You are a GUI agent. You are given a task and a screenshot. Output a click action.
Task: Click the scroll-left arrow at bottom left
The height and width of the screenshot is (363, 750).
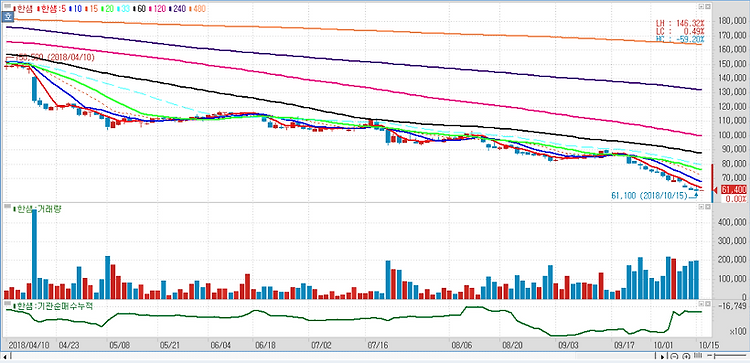[x=5, y=357]
